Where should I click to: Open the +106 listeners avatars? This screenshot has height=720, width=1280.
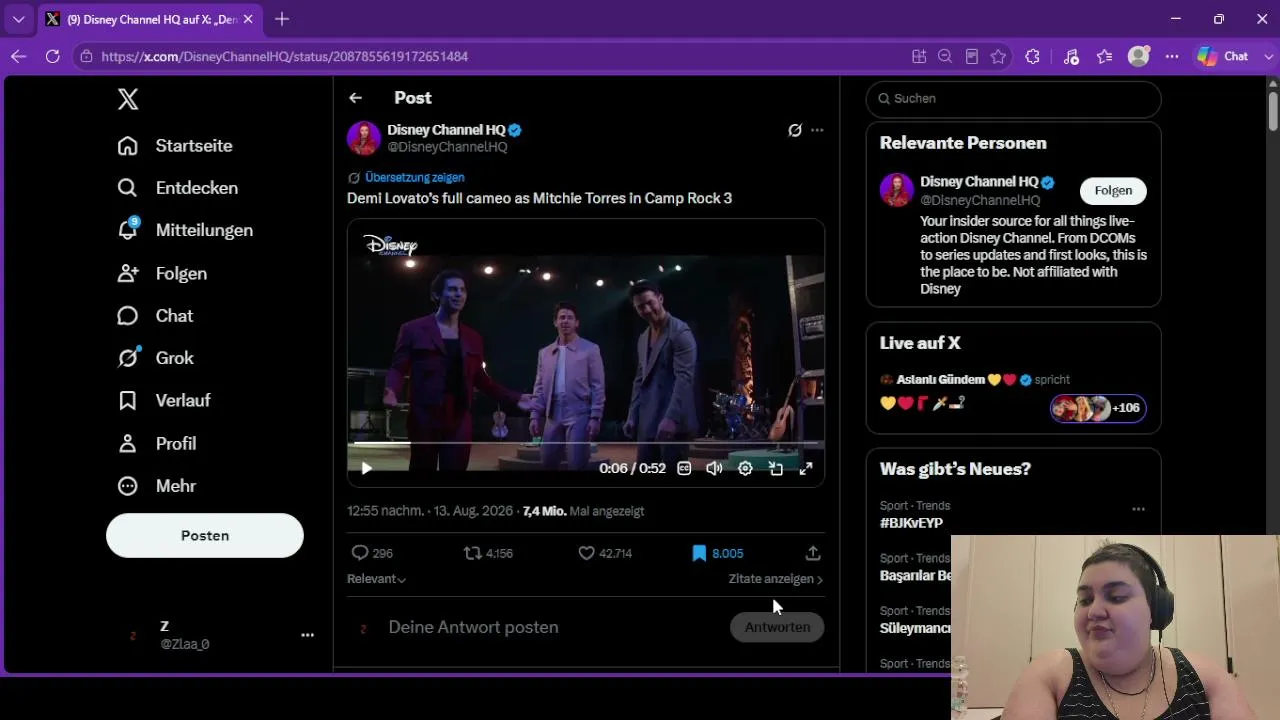(1098, 408)
